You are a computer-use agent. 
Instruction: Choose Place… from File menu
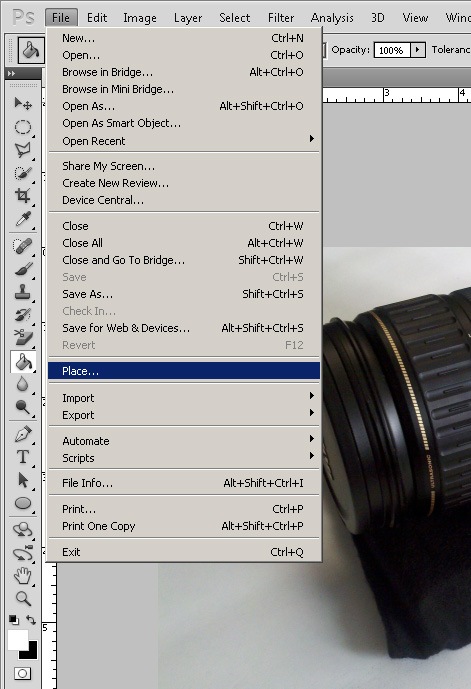tap(184, 371)
